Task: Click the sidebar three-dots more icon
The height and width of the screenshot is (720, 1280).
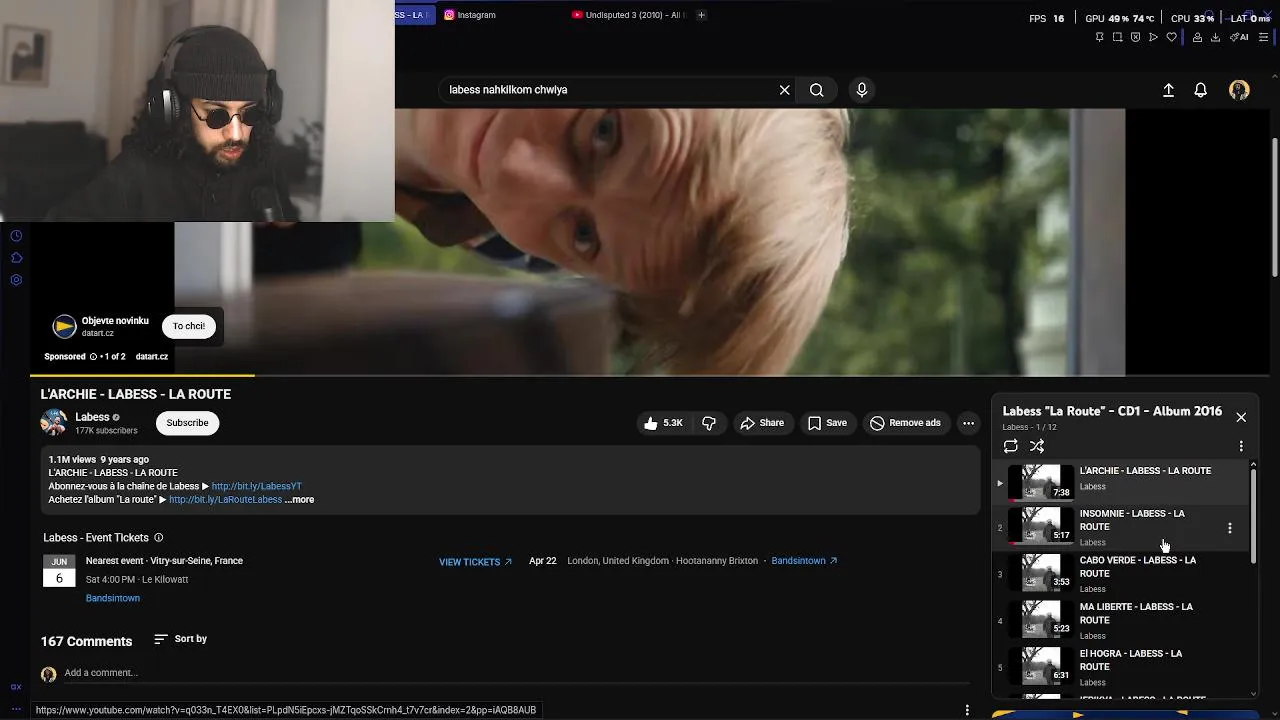Action: tap(16, 709)
